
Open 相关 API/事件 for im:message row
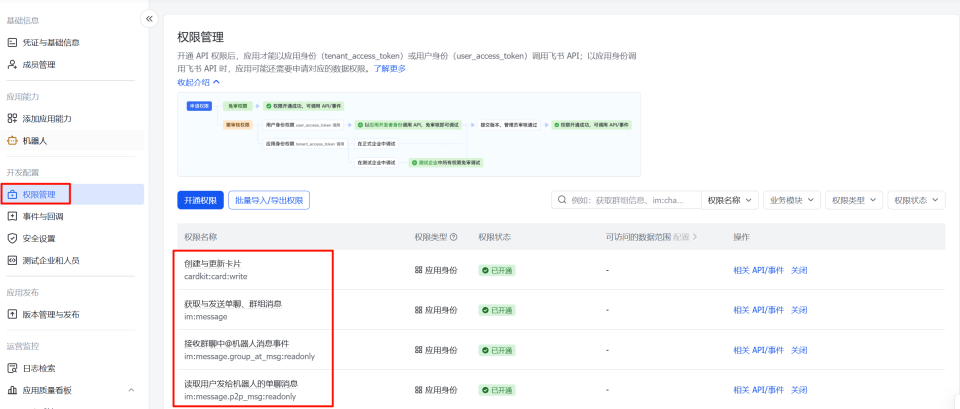pos(758,310)
